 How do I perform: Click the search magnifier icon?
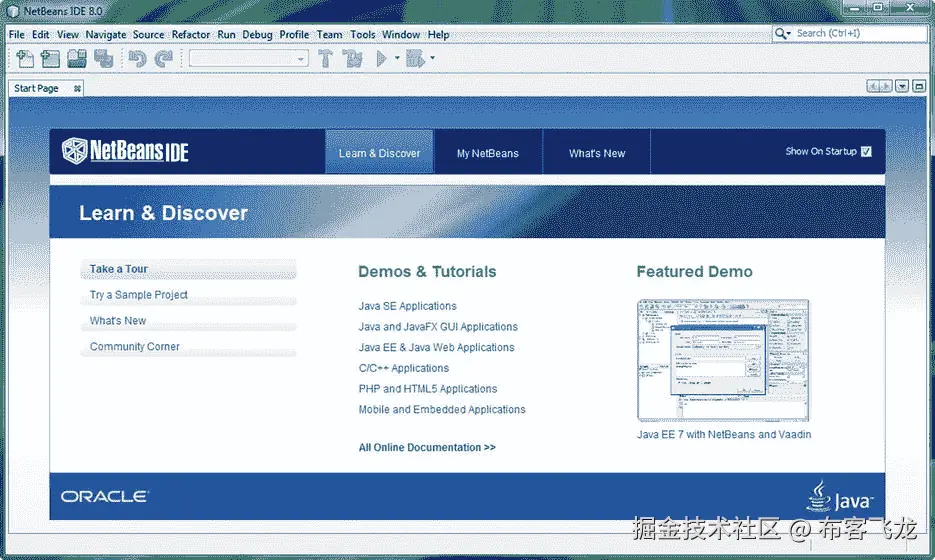780,33
